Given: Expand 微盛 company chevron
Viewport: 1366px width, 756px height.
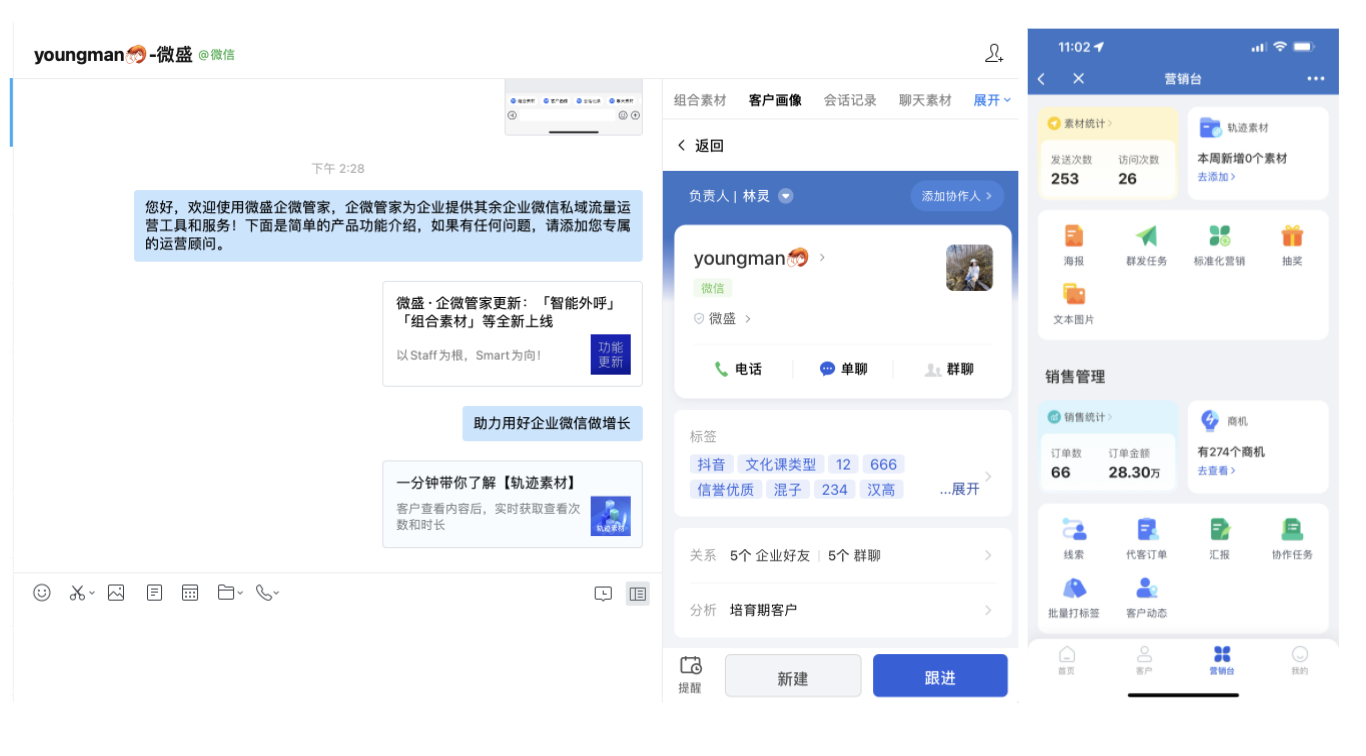Looking at the screenshot, I should (748, 319).
